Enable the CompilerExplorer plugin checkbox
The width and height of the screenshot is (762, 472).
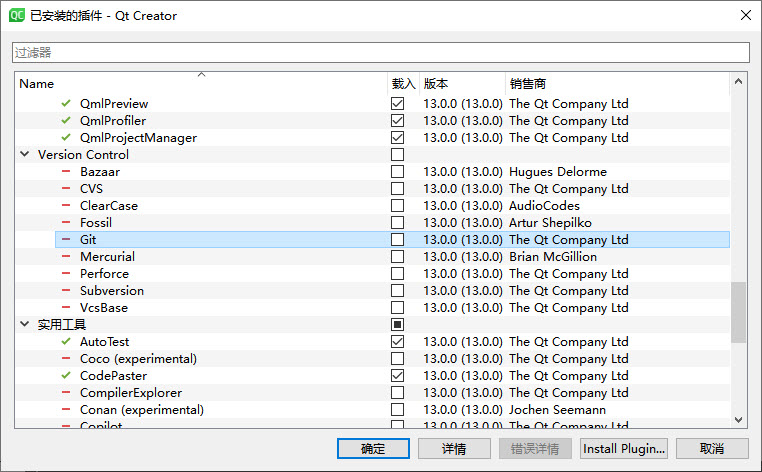click(398, 393)
